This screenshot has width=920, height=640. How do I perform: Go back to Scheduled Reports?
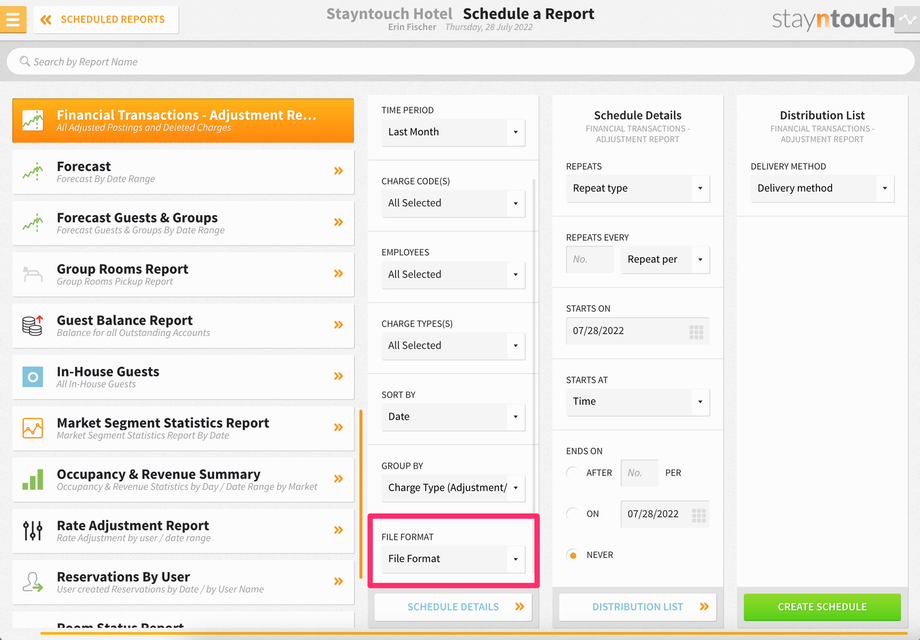[106, 19]
